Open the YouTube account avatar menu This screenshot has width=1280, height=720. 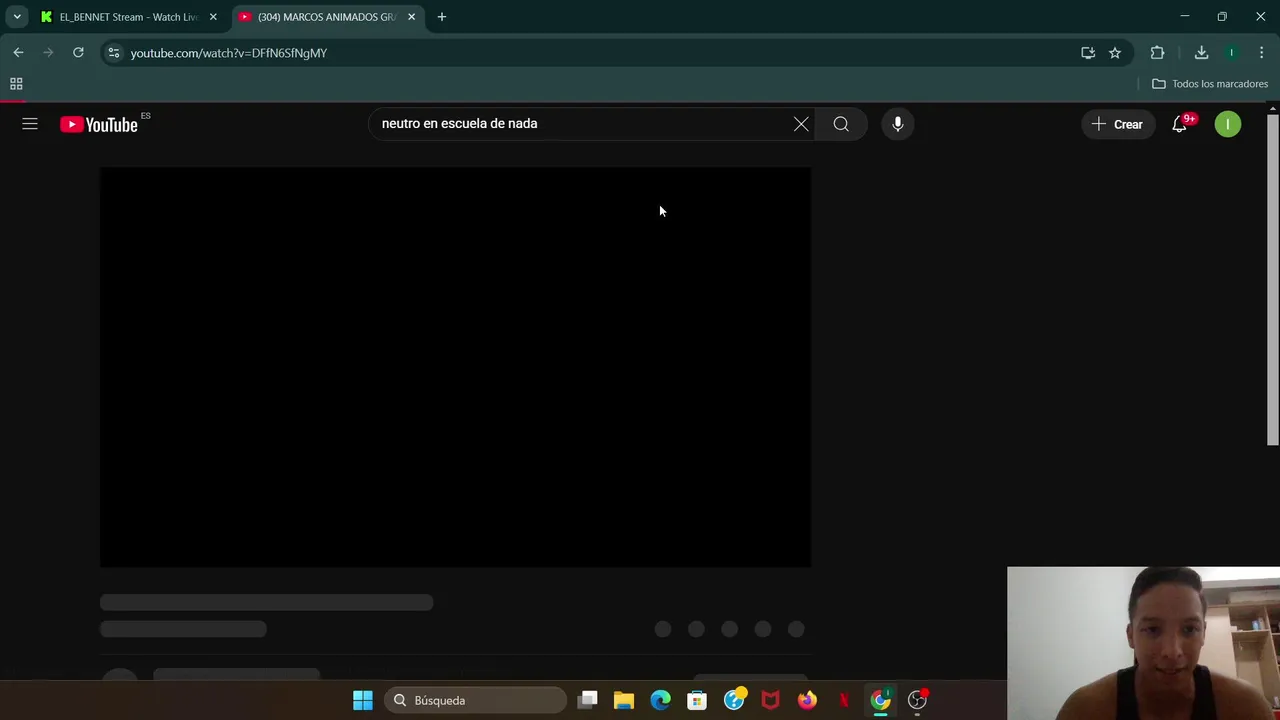(x=1228, y=124)
